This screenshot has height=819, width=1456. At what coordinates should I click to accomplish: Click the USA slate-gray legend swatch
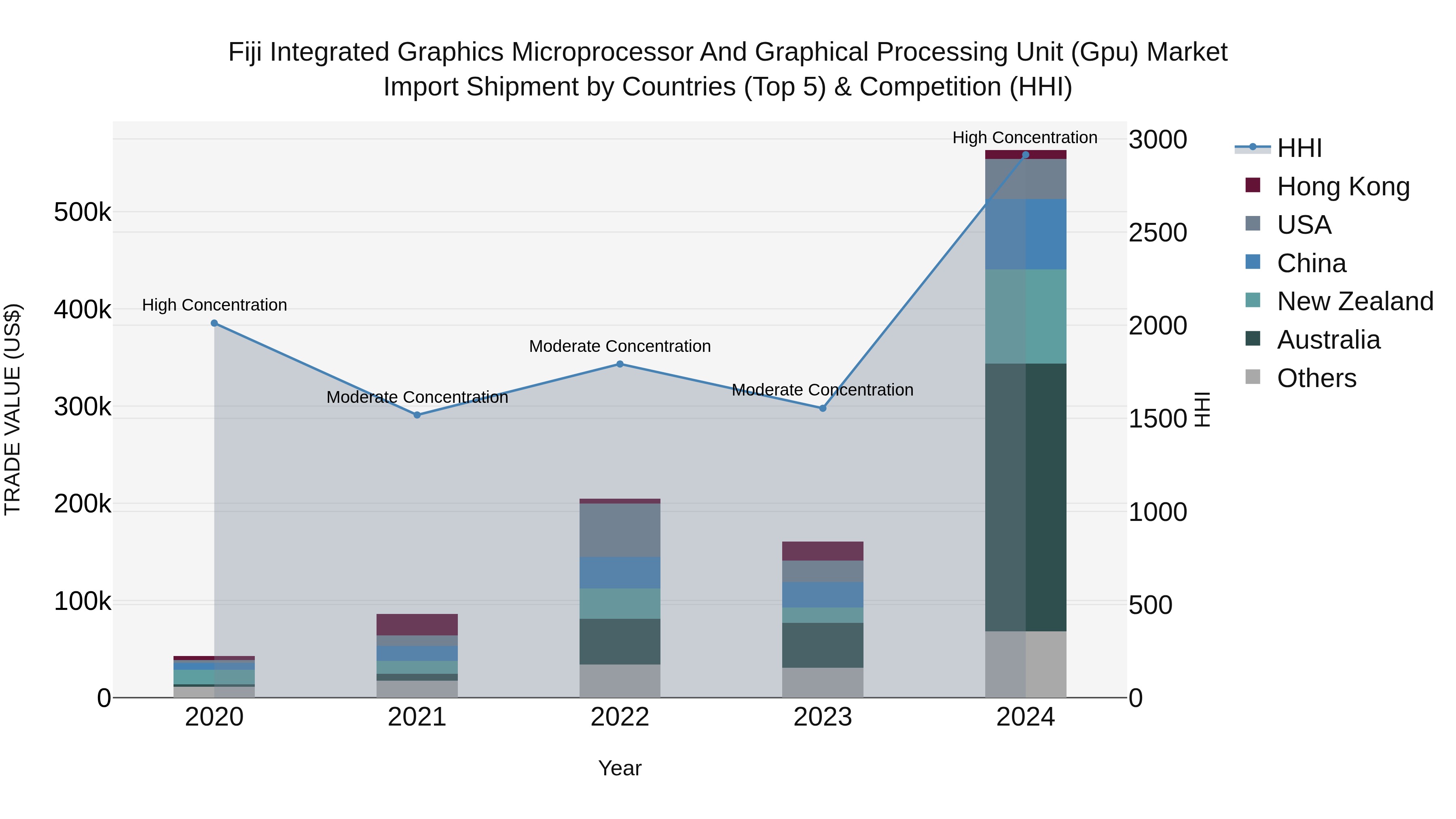[x=1253, y=223]
